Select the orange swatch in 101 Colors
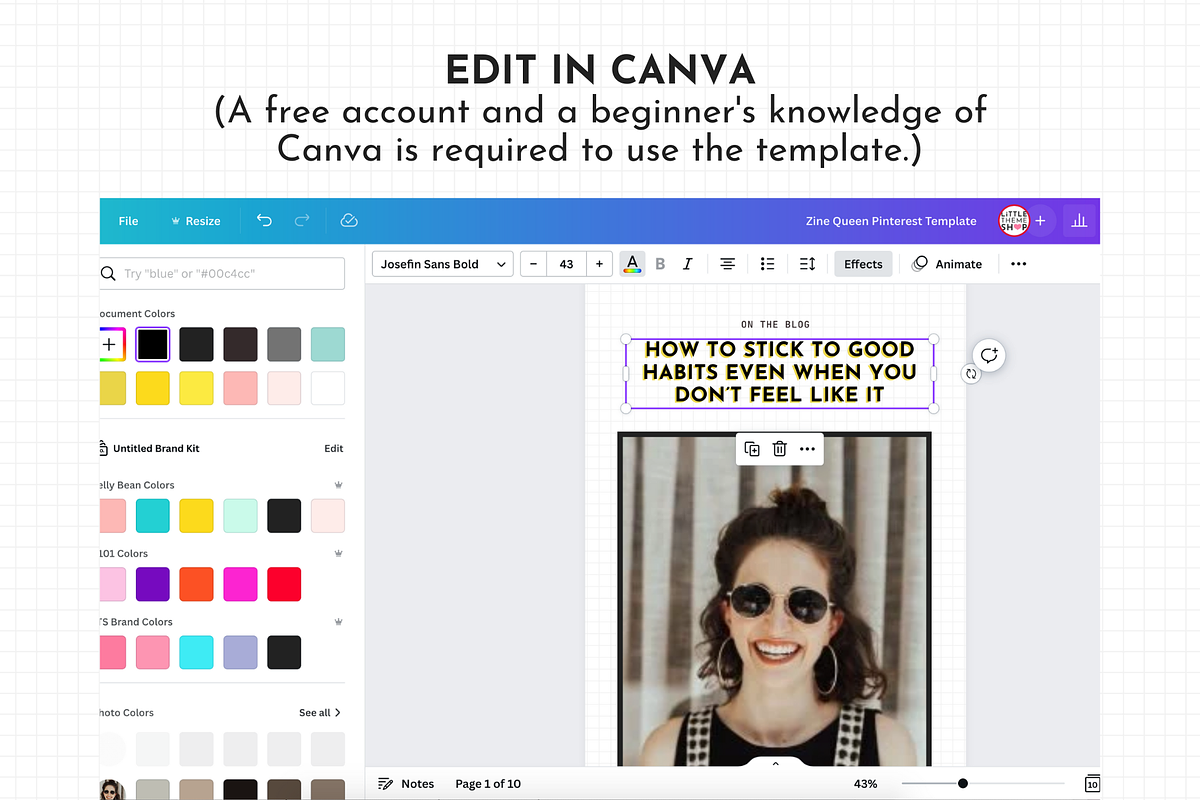This screenshot has width=1200, height=800. point(196,584)
